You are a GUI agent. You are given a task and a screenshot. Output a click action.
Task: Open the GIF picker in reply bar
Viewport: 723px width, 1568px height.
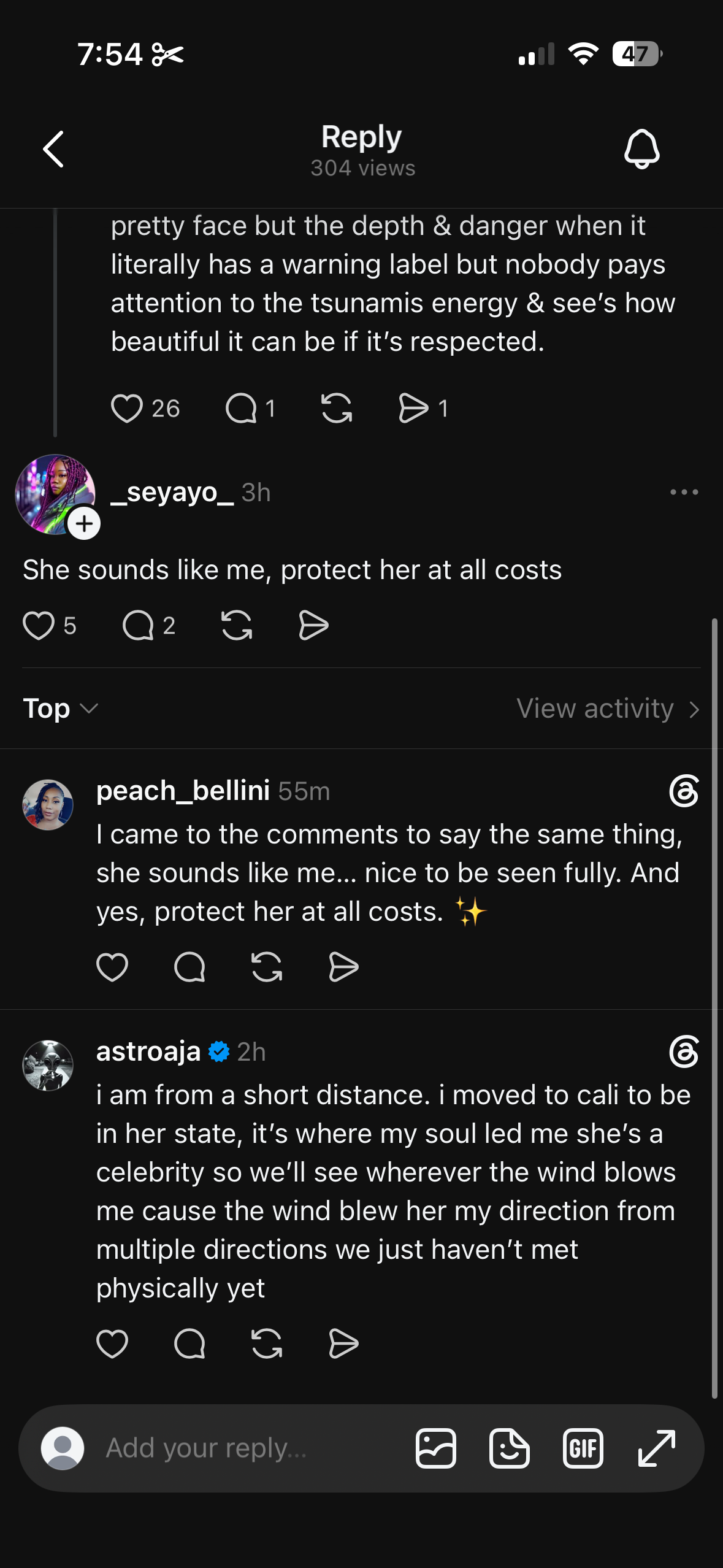(583, 1448)
